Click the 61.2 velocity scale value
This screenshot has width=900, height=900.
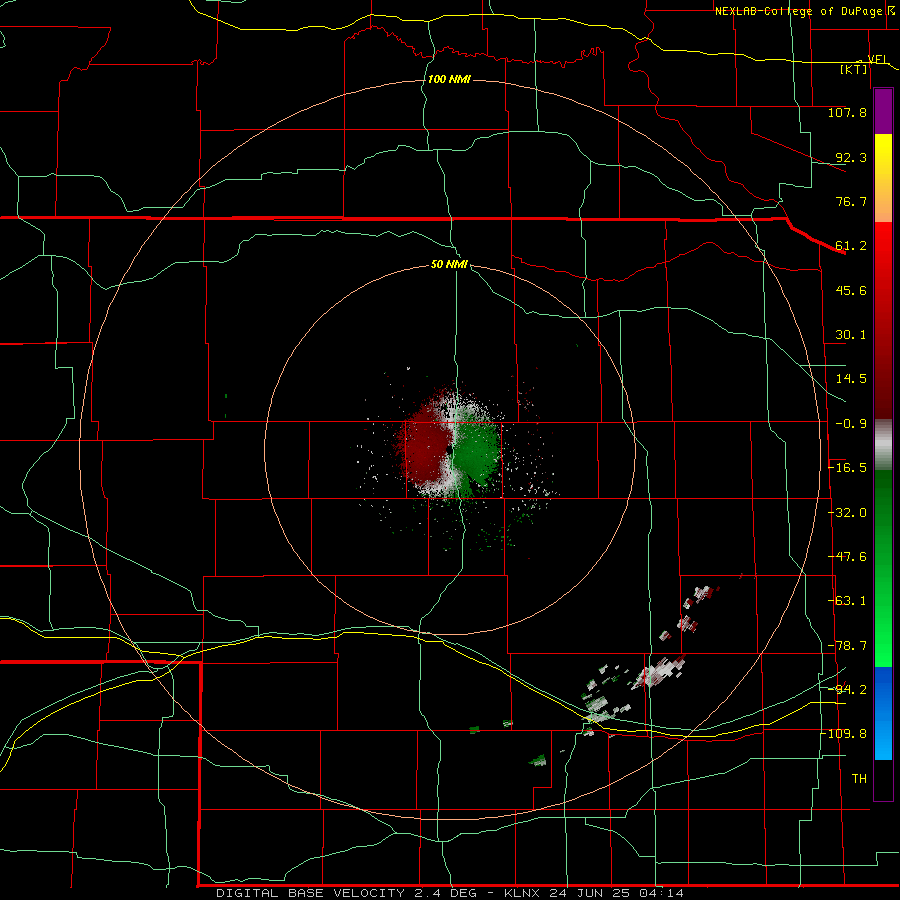(851, 246)
